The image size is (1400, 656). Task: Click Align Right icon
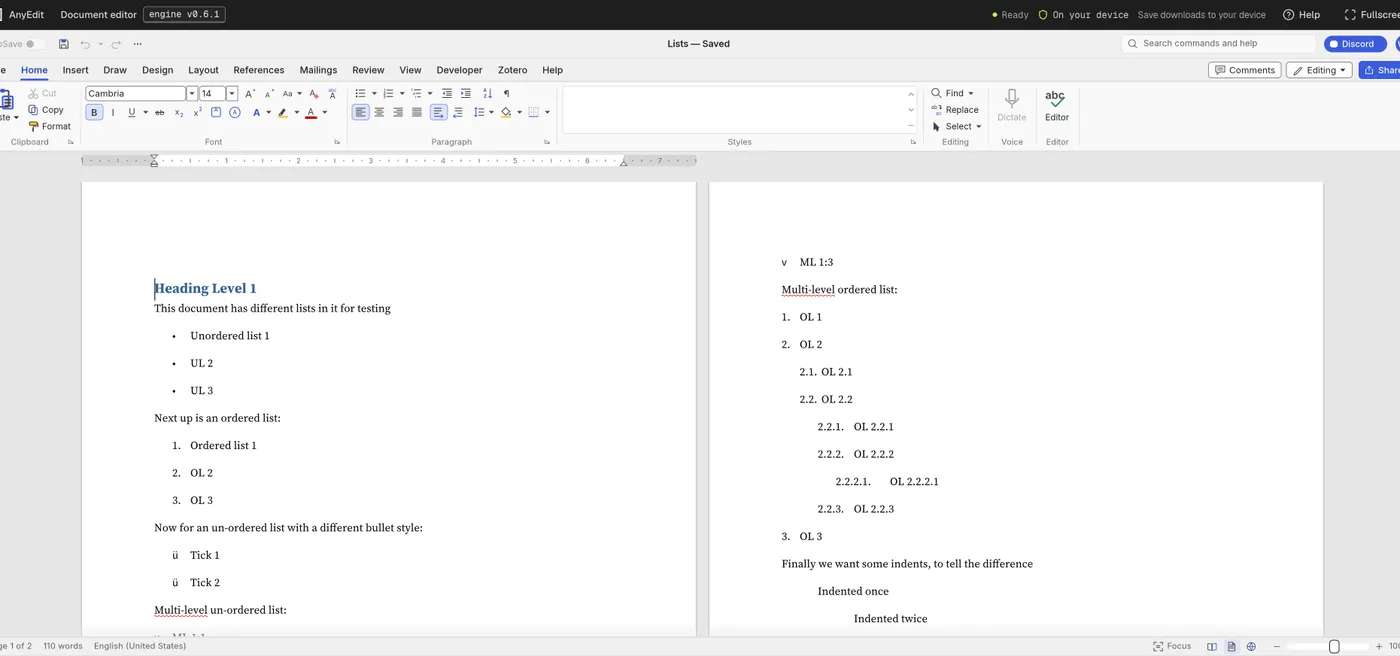pyautogui.click(x=398, y=113)
